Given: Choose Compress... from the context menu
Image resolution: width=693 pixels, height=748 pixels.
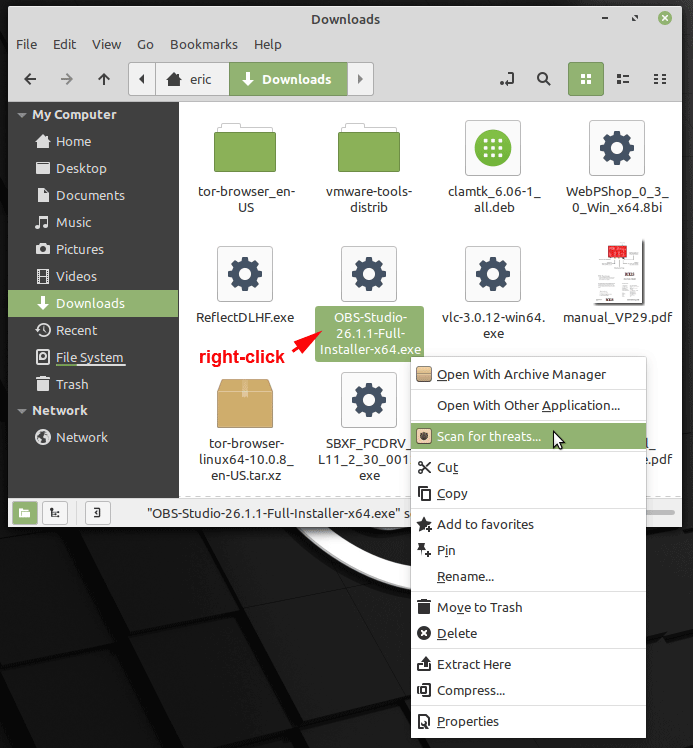Looking at the screenshot, I should [x=528, y=690].
